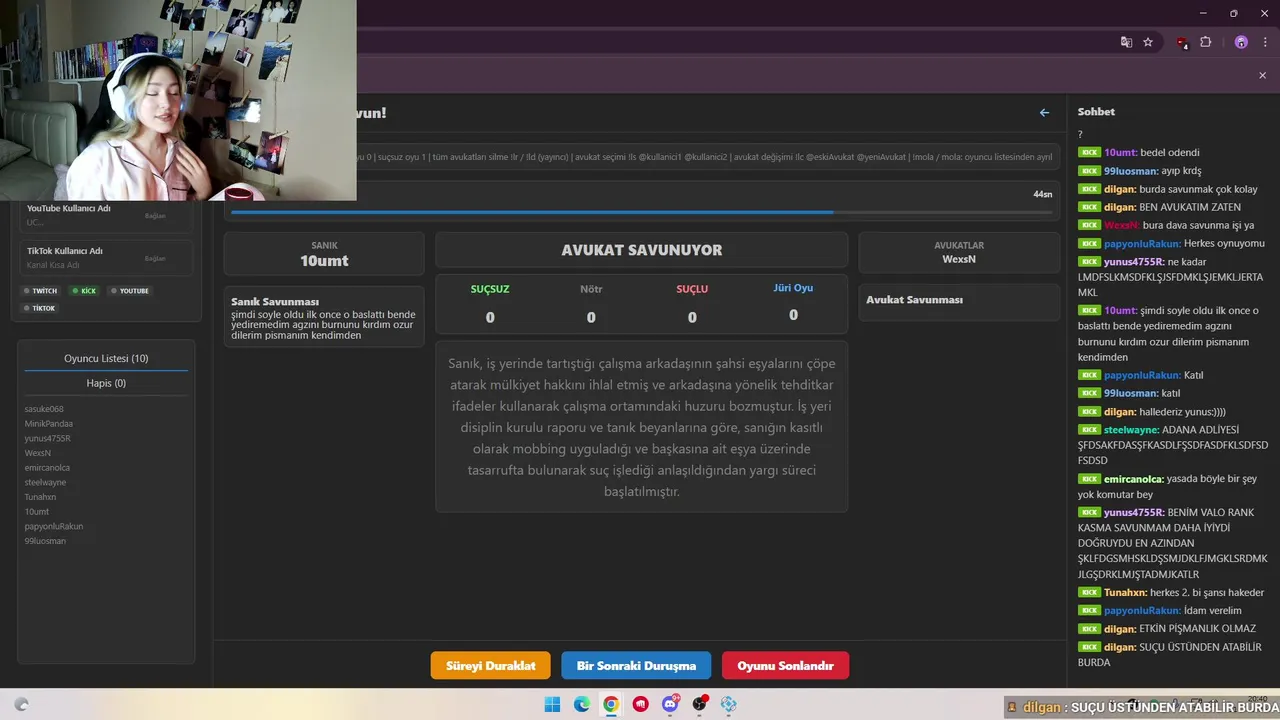Switch to Chrome in the taskbar
The height and width of the screenshot is (720, 1280).
pyautogui.click(x=611, y=704)
